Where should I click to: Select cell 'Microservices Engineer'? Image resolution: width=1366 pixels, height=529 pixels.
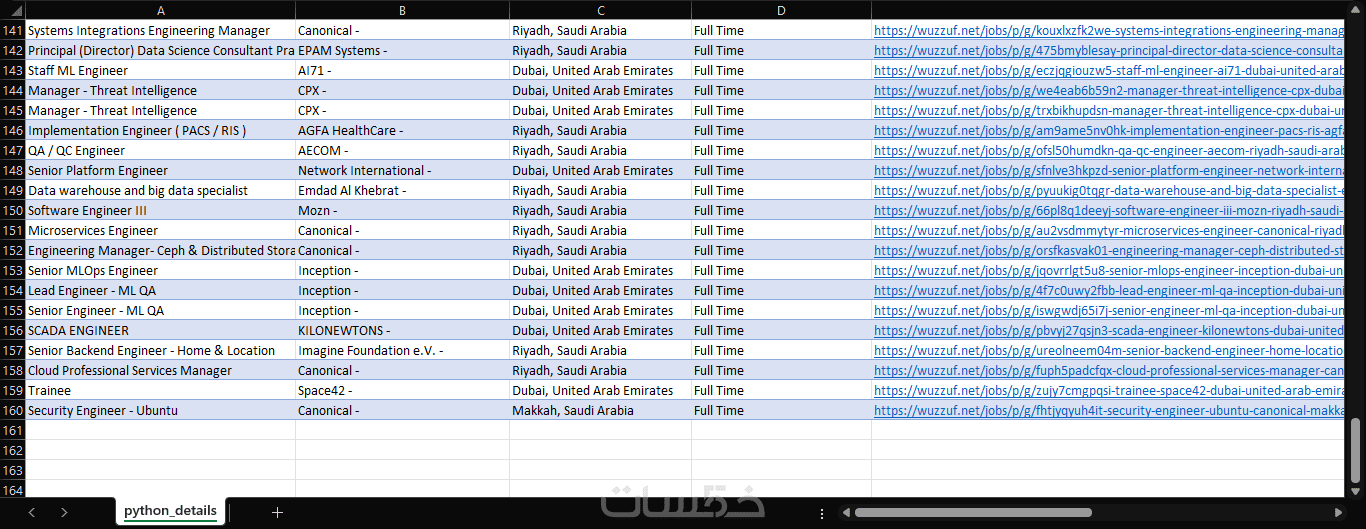(161, 230)
